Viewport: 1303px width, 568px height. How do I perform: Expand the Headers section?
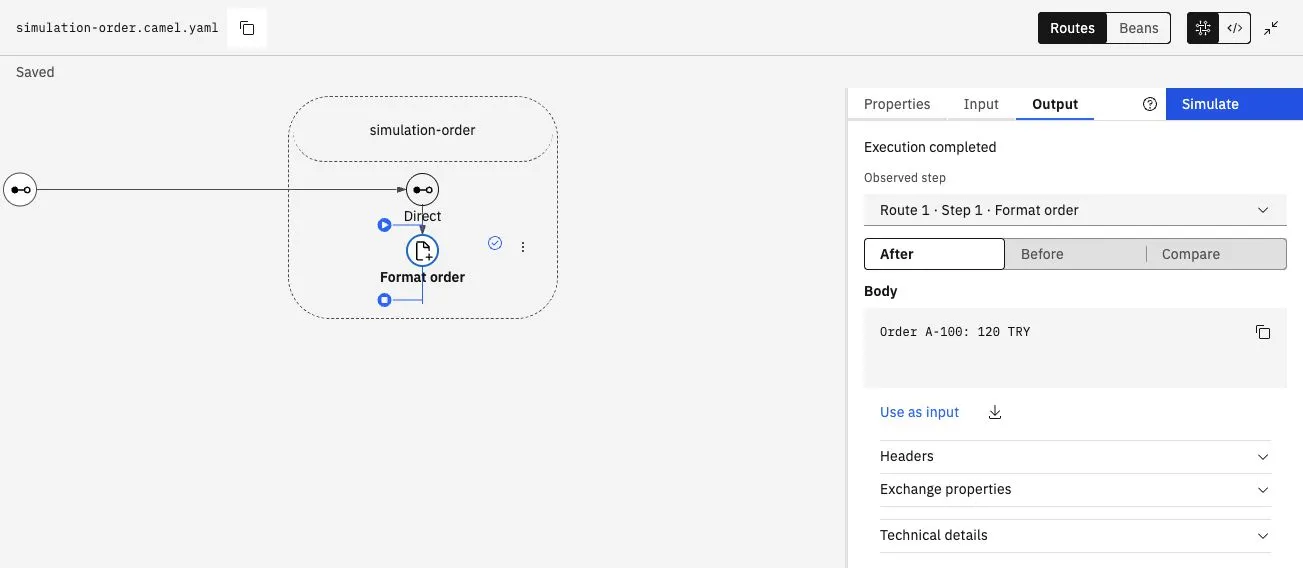(x=1075, y=456)
